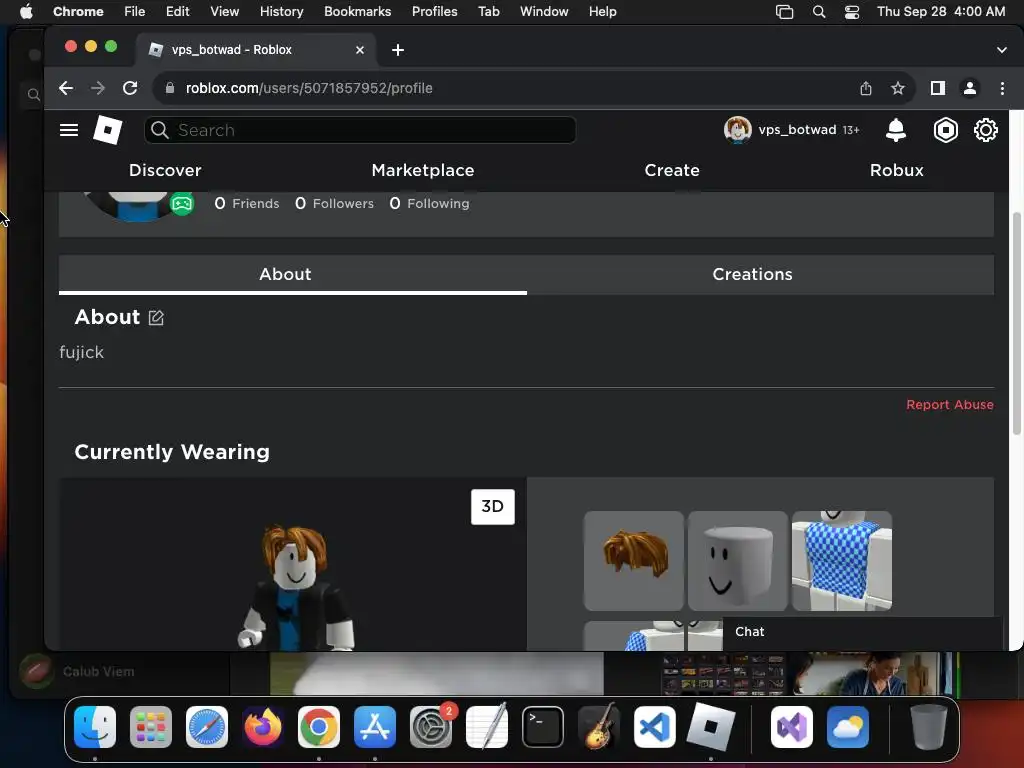Close the vps_botwad - Roblox tab
1024x768 pixels.
(360, 50)
